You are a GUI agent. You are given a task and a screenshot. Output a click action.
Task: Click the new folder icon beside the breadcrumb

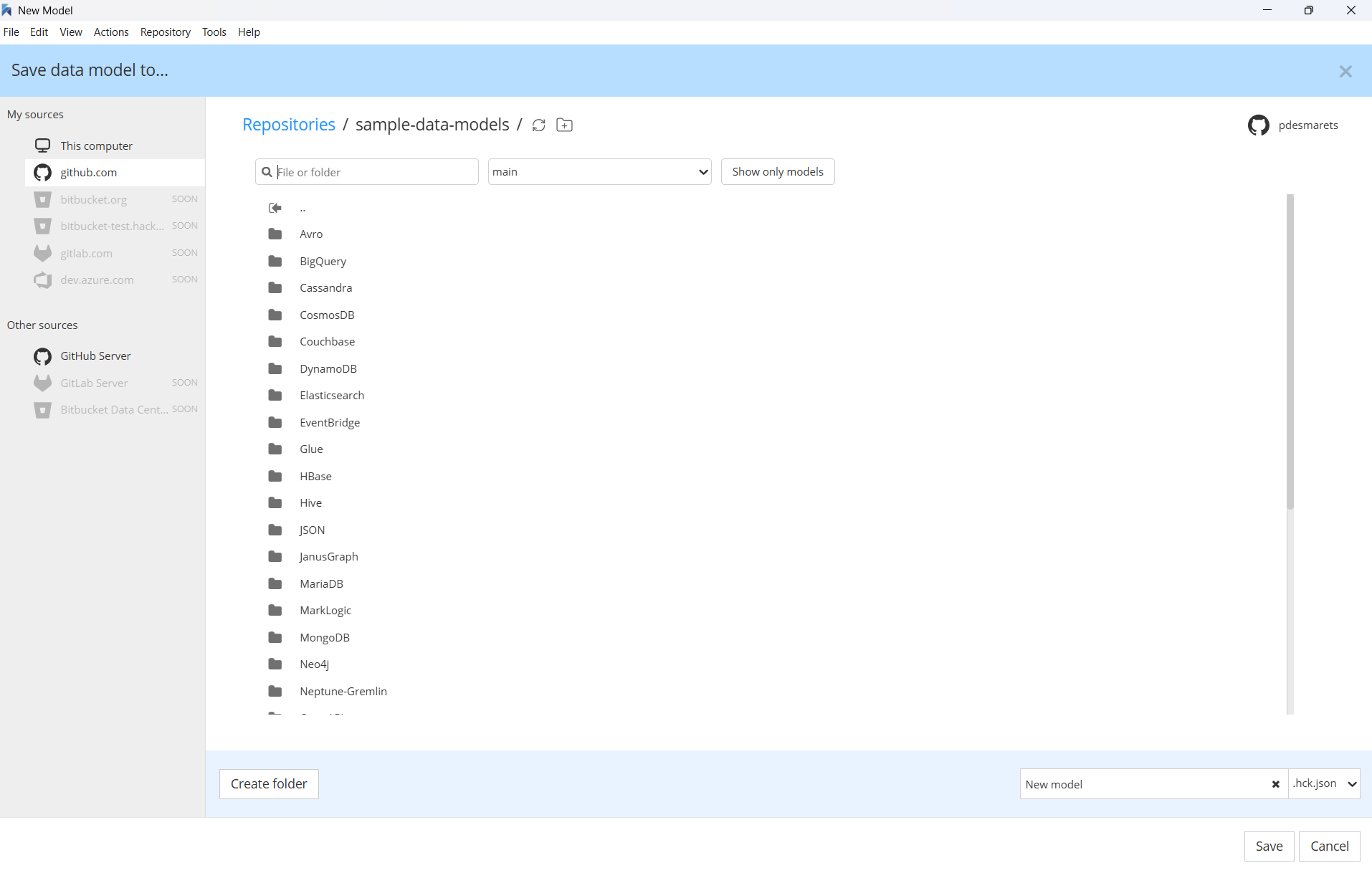click(565, 125)
